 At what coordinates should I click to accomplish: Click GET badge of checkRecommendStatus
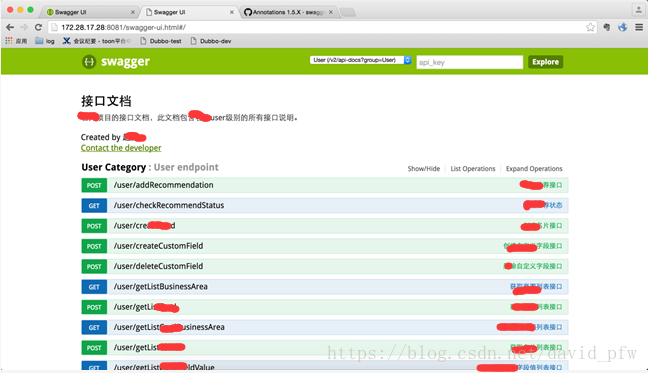point(94,206)
